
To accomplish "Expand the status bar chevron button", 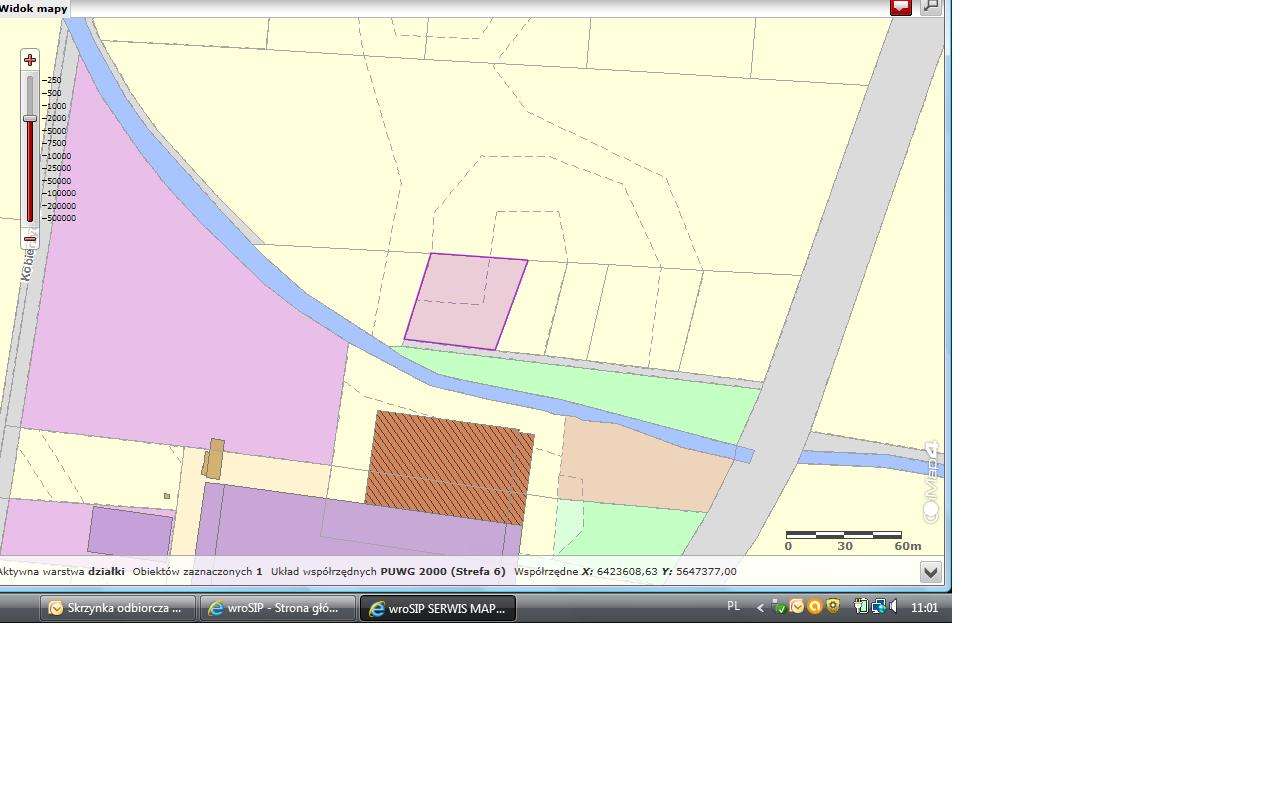I will (931, 572).
